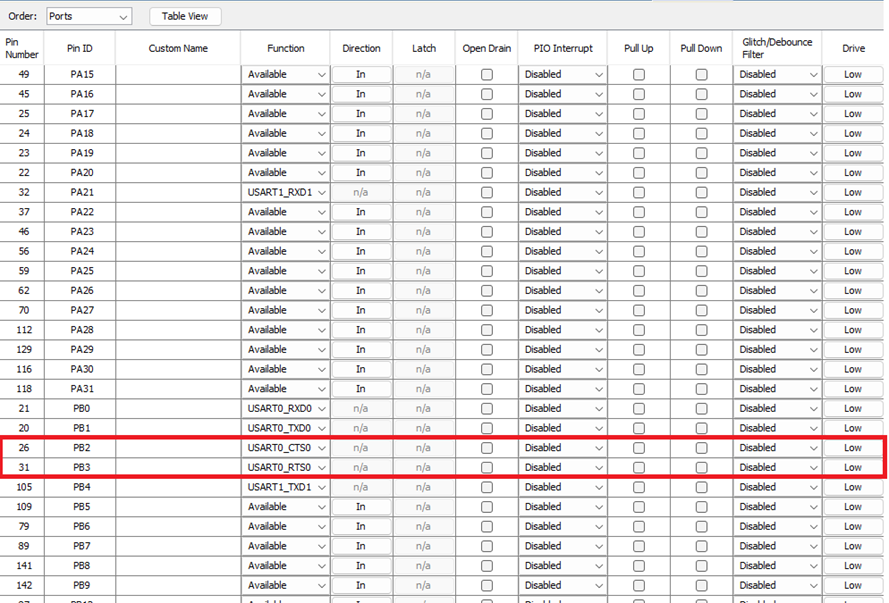
Task: Toggle Direction button In for PA15
Action: click(x=361, y=75)
